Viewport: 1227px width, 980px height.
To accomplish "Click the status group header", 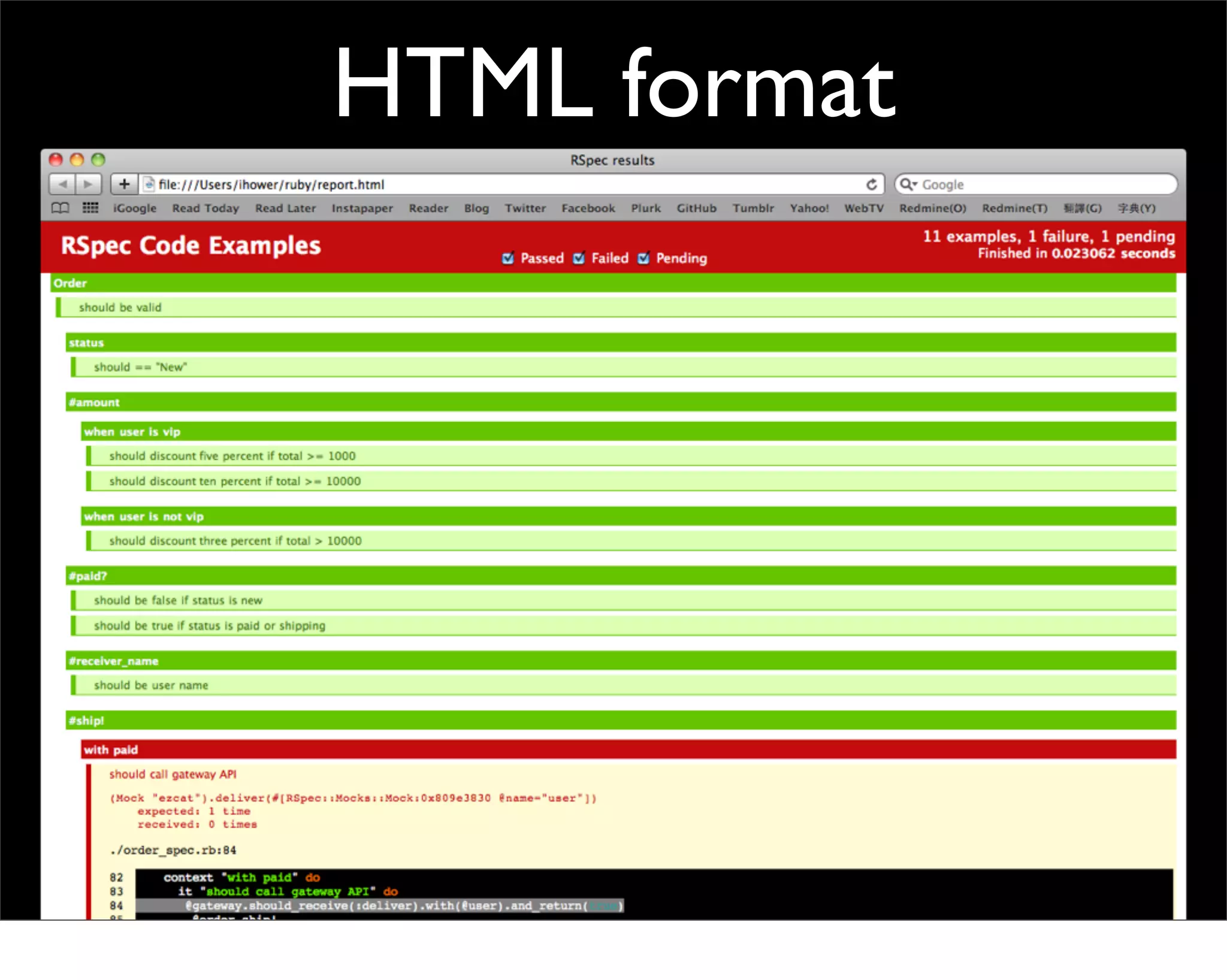I will (621, 343).
